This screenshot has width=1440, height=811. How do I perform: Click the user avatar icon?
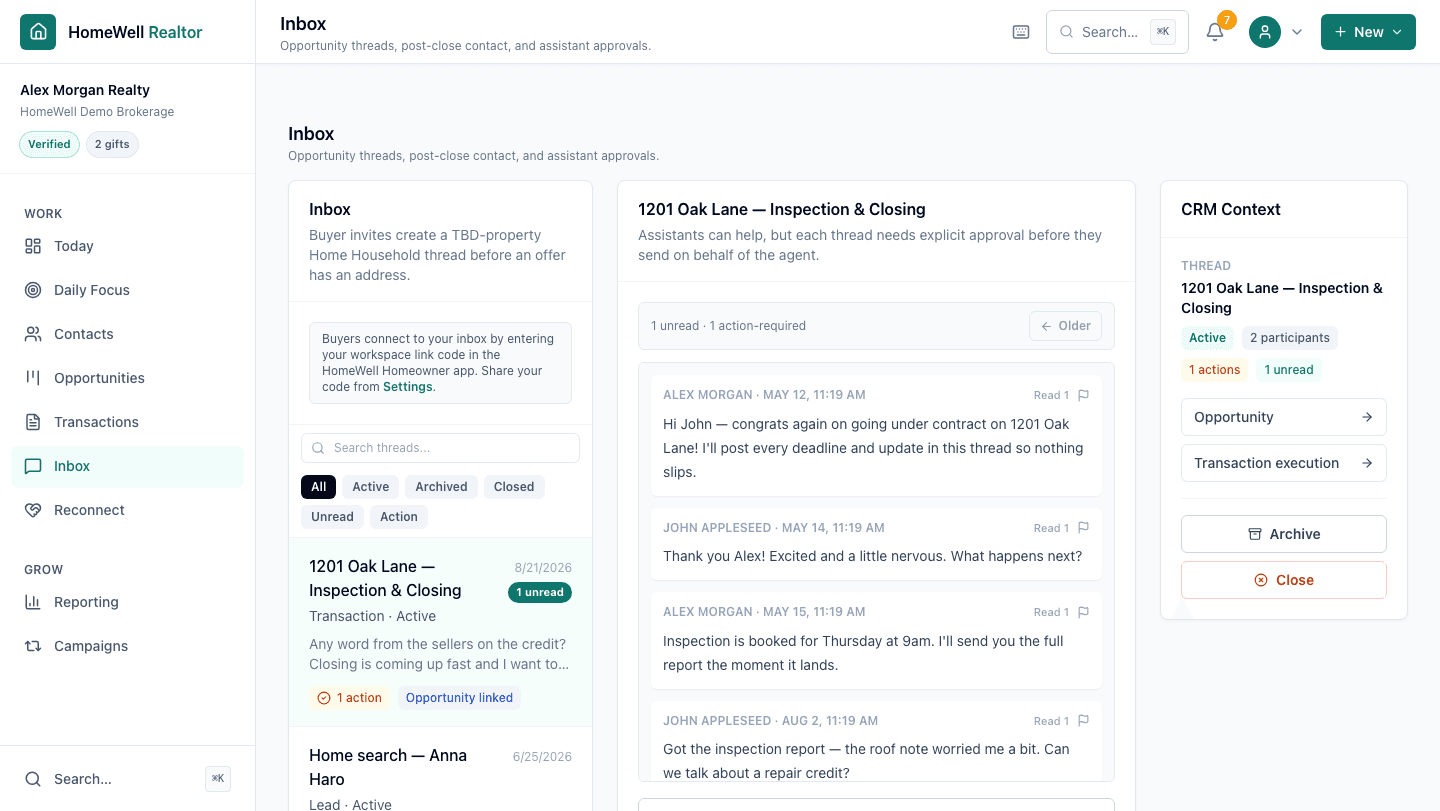(1265, 32)
